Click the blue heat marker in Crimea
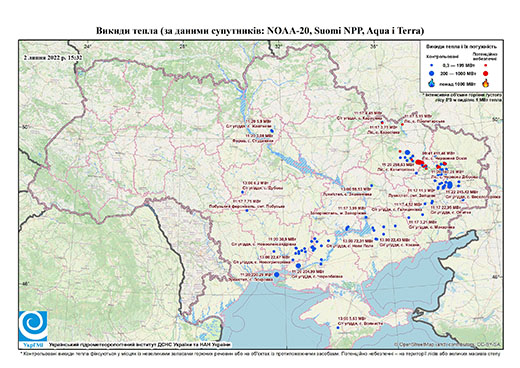The width and height of the screenshot is (520, 368). (x=338, y=328)
